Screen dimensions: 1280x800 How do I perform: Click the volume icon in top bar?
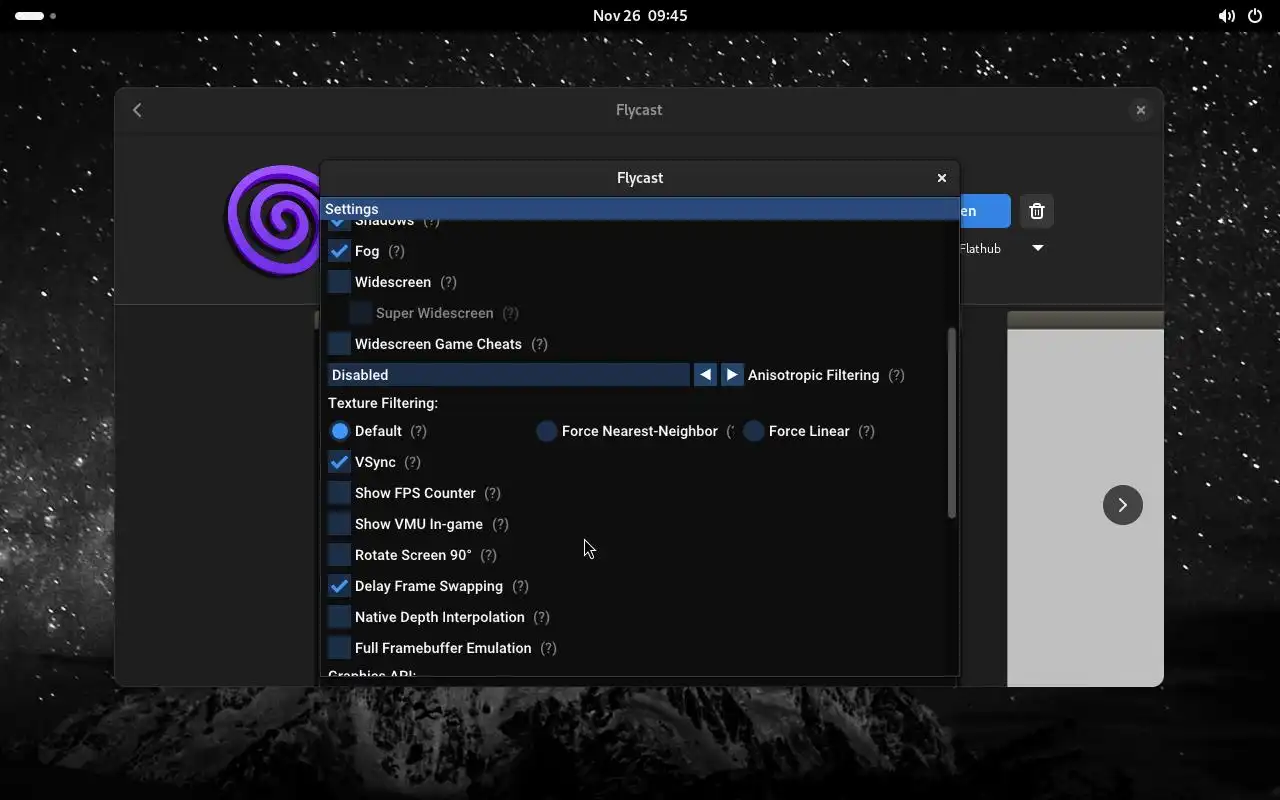point(1226,16)
